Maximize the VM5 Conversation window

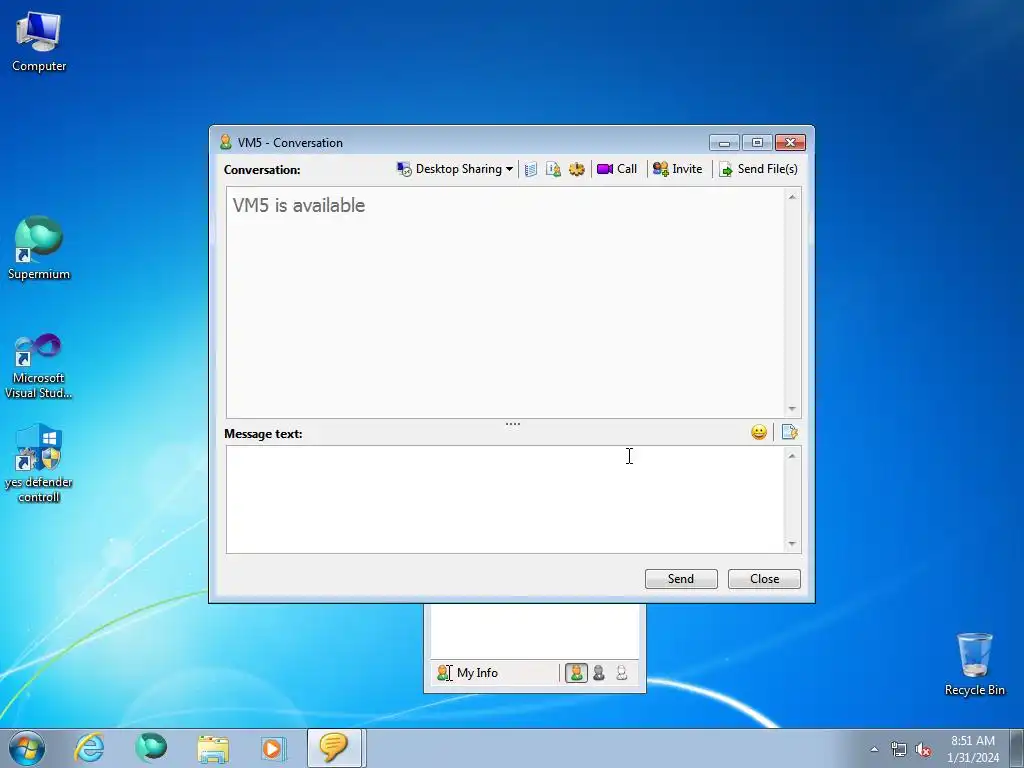coord(757,142)
